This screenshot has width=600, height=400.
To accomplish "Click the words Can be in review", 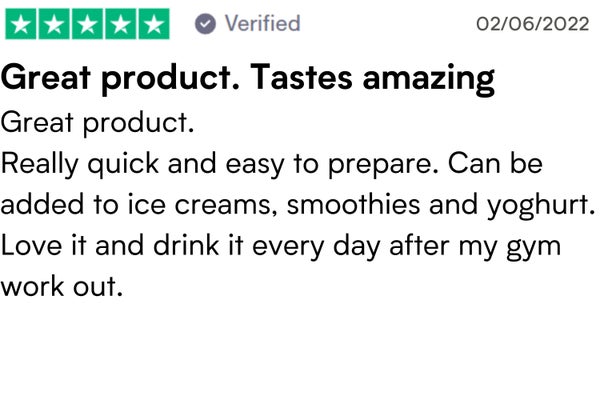I will pyautogui.click(x=495, y=163).
